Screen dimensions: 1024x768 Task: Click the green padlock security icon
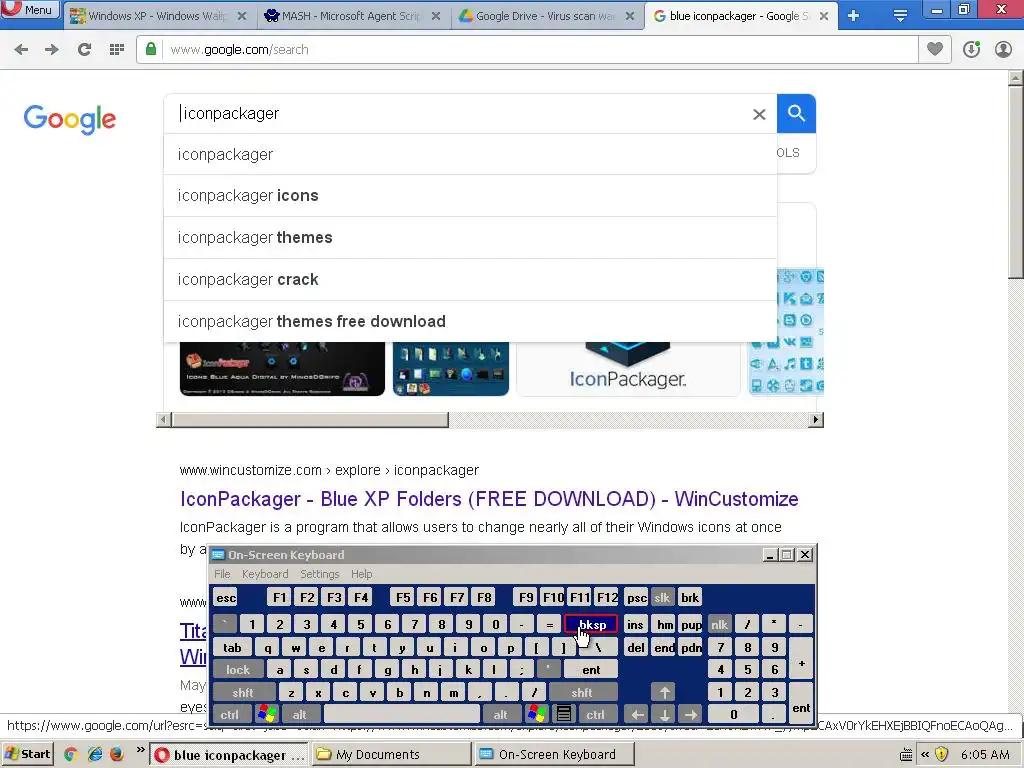(x=151, y=49)
